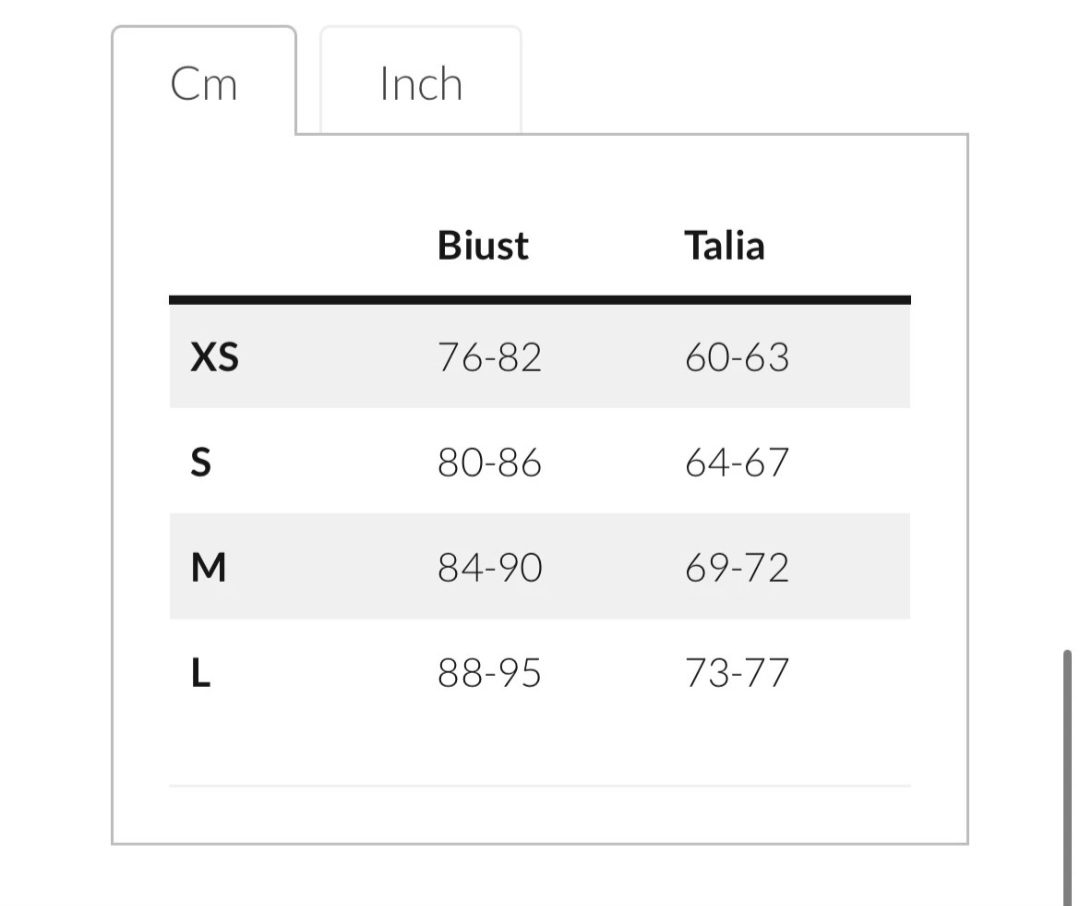Viewport: 1080px width, 906px height.
Task: Select the S size label
Action: pos(201,463)
